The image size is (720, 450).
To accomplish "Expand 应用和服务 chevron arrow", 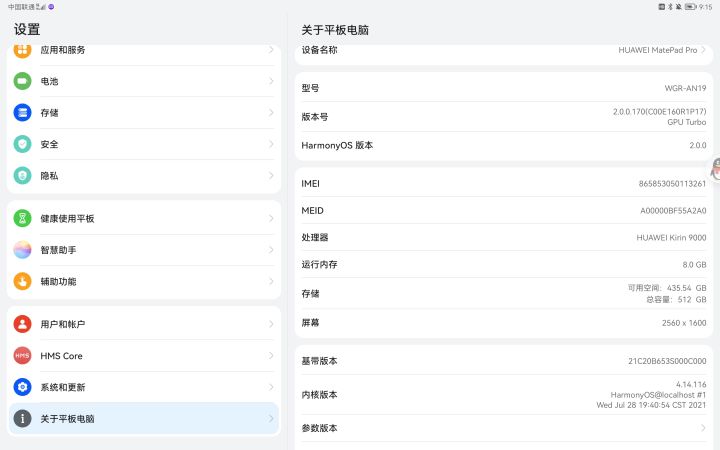I will click(x=271, y=50).
